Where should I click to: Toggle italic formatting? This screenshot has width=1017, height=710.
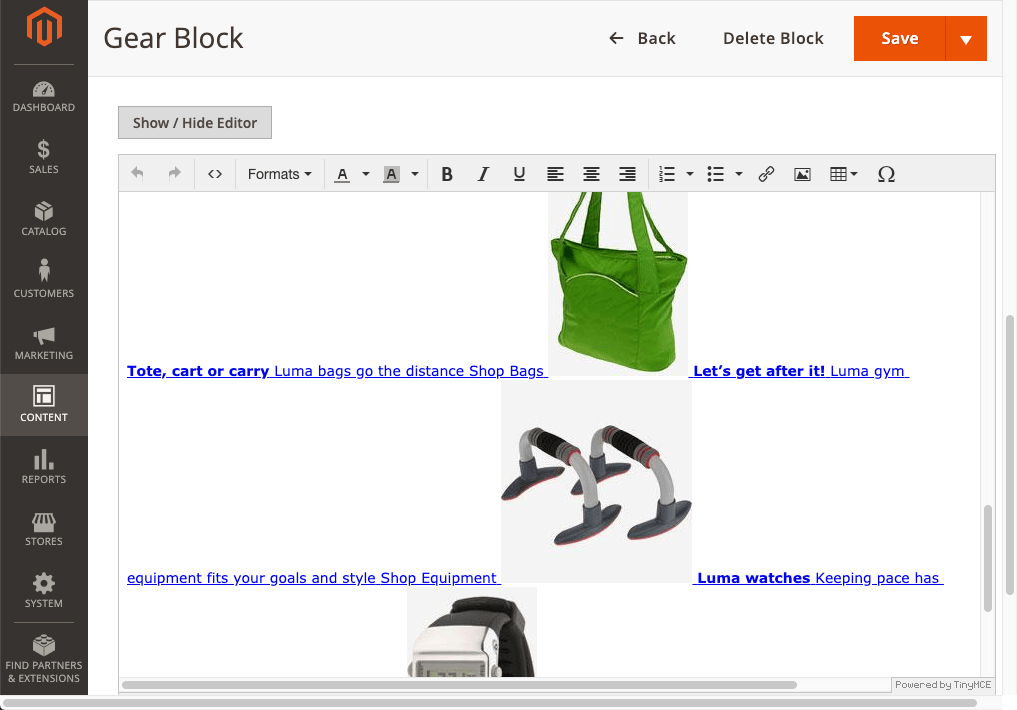click(483, 174)
